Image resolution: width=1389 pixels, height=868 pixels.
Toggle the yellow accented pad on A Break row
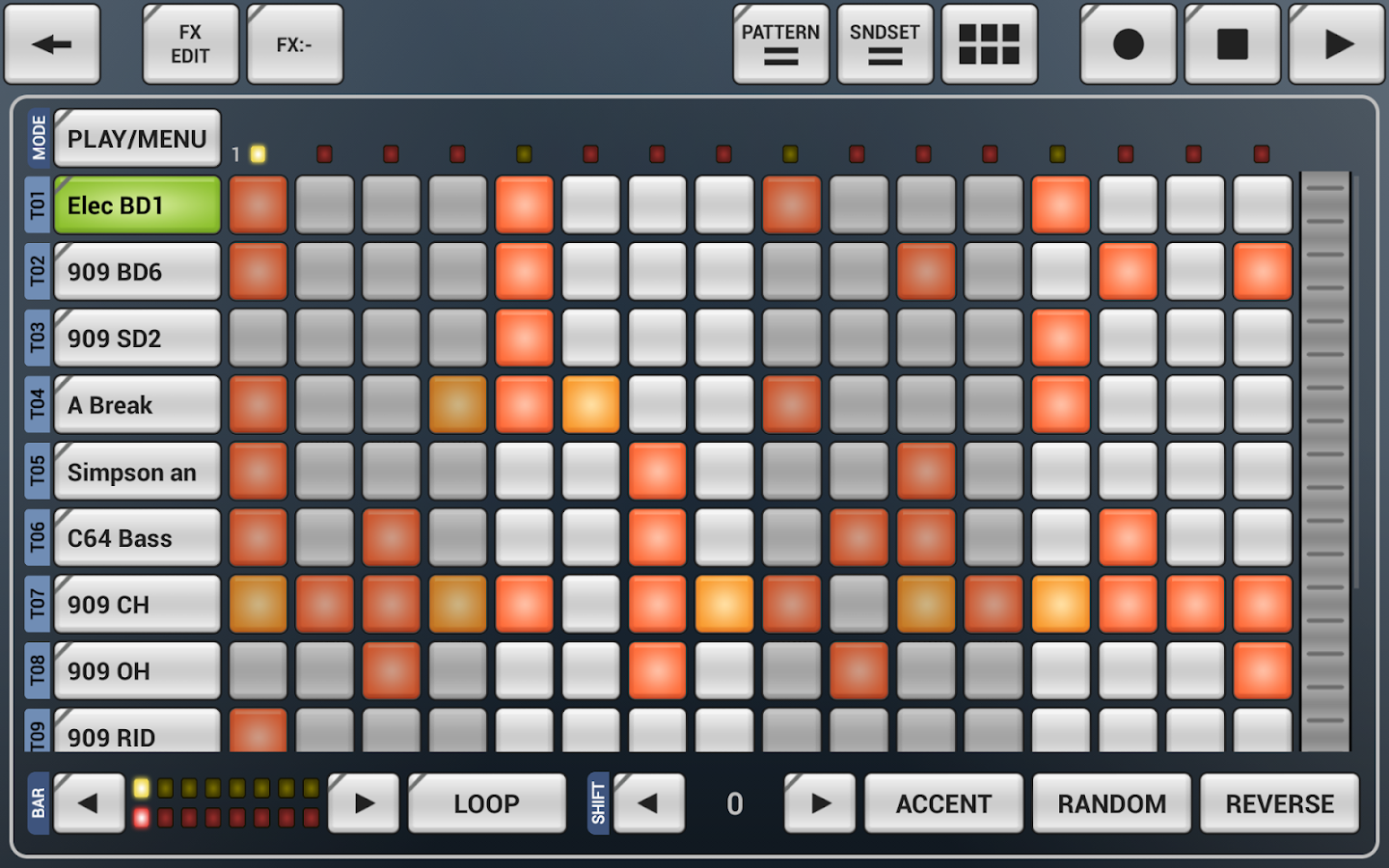tap(590, 405)
